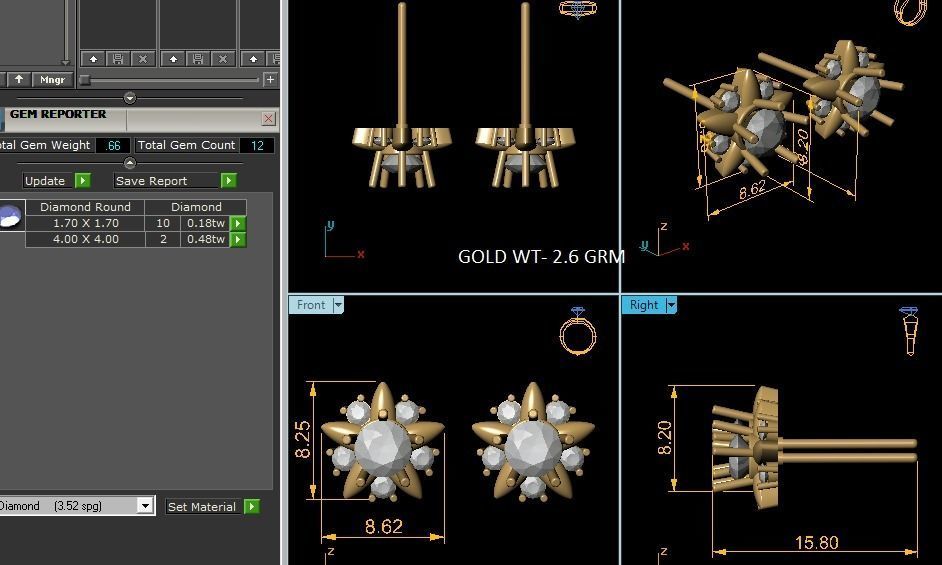Click the quantity 10 cell
The height and width of the screenshot is (565, 942).
pyautogui.click(x=163, y=223)
